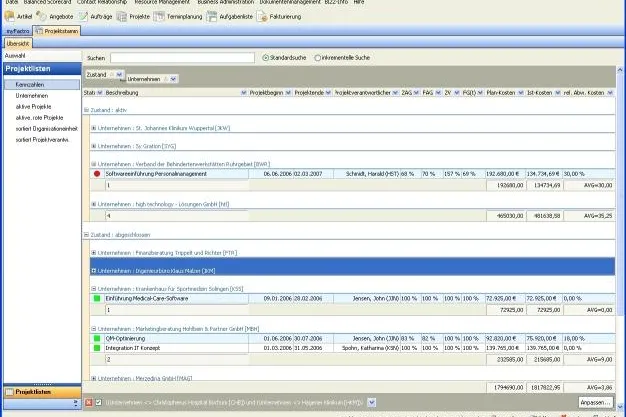This screenshot has width=626, height=417.
Task: Click the configure buttons chevron in sidebar
Action: (76, 404)
